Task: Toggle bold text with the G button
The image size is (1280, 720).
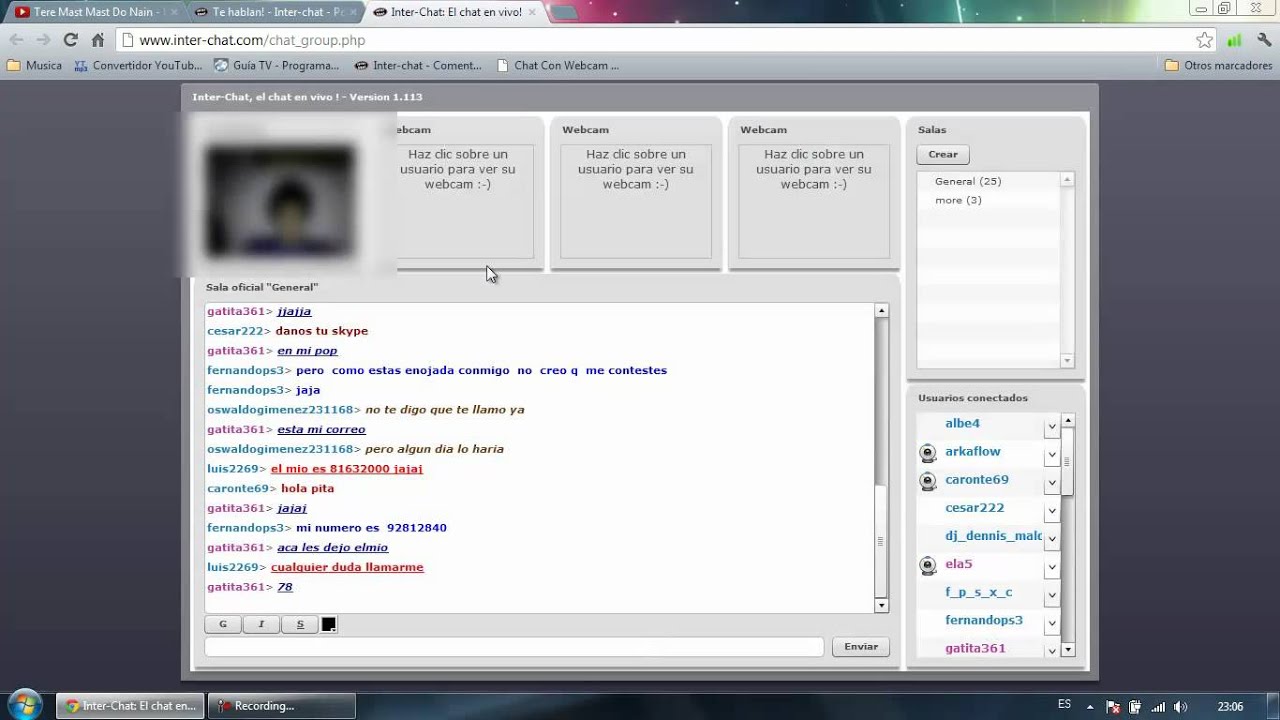Action: [223, 624]
